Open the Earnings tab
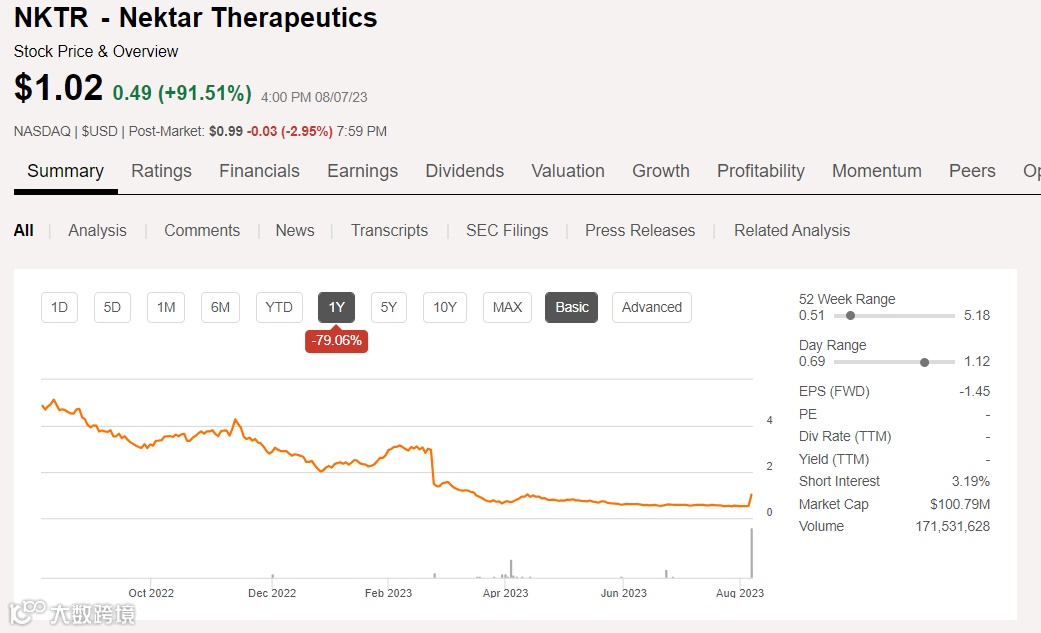Image resolution: width=1041 pixels, height=633 pixels. pyautogui.click(x=362, y=171)
